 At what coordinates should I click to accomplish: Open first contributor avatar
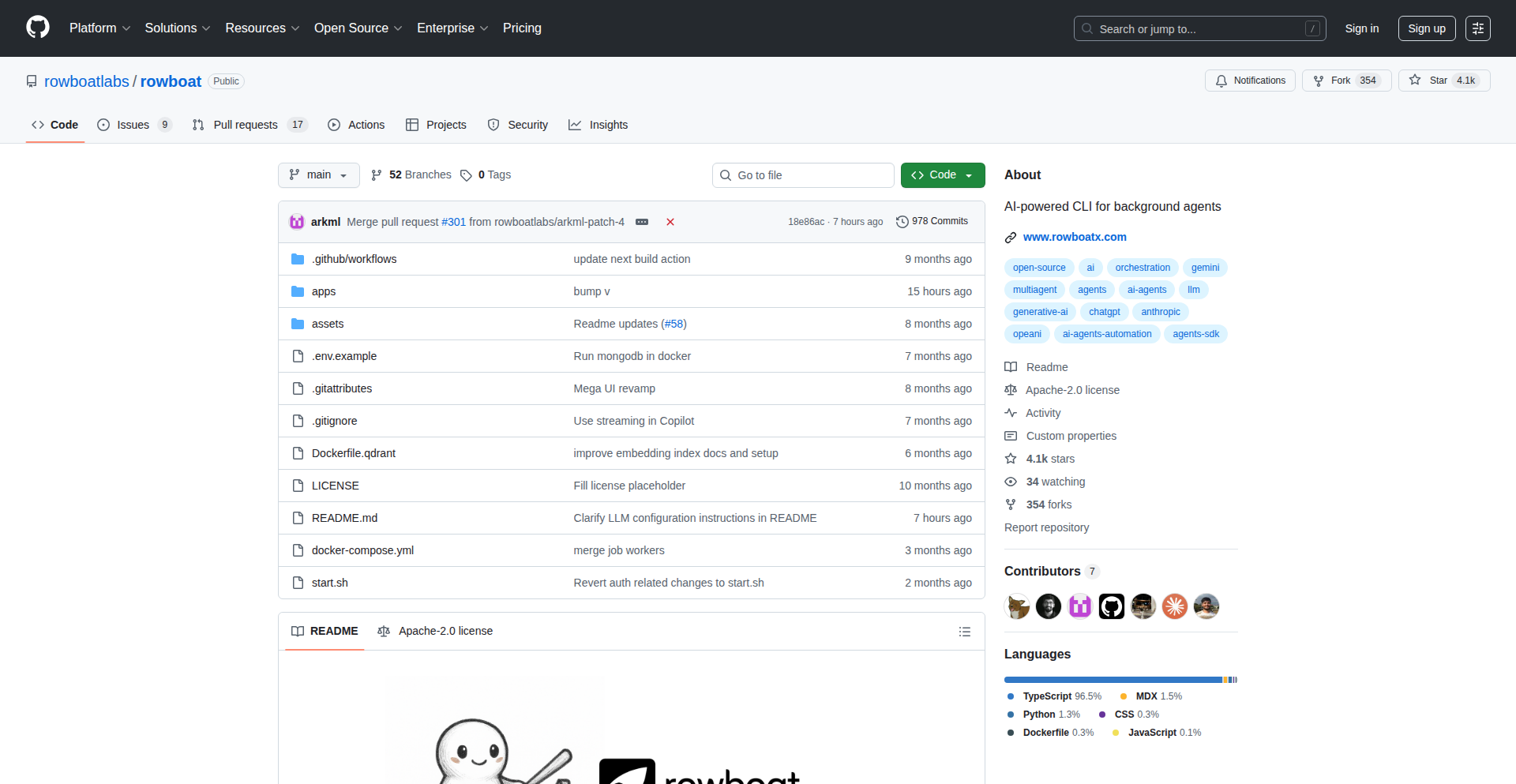click(1017, 606)
